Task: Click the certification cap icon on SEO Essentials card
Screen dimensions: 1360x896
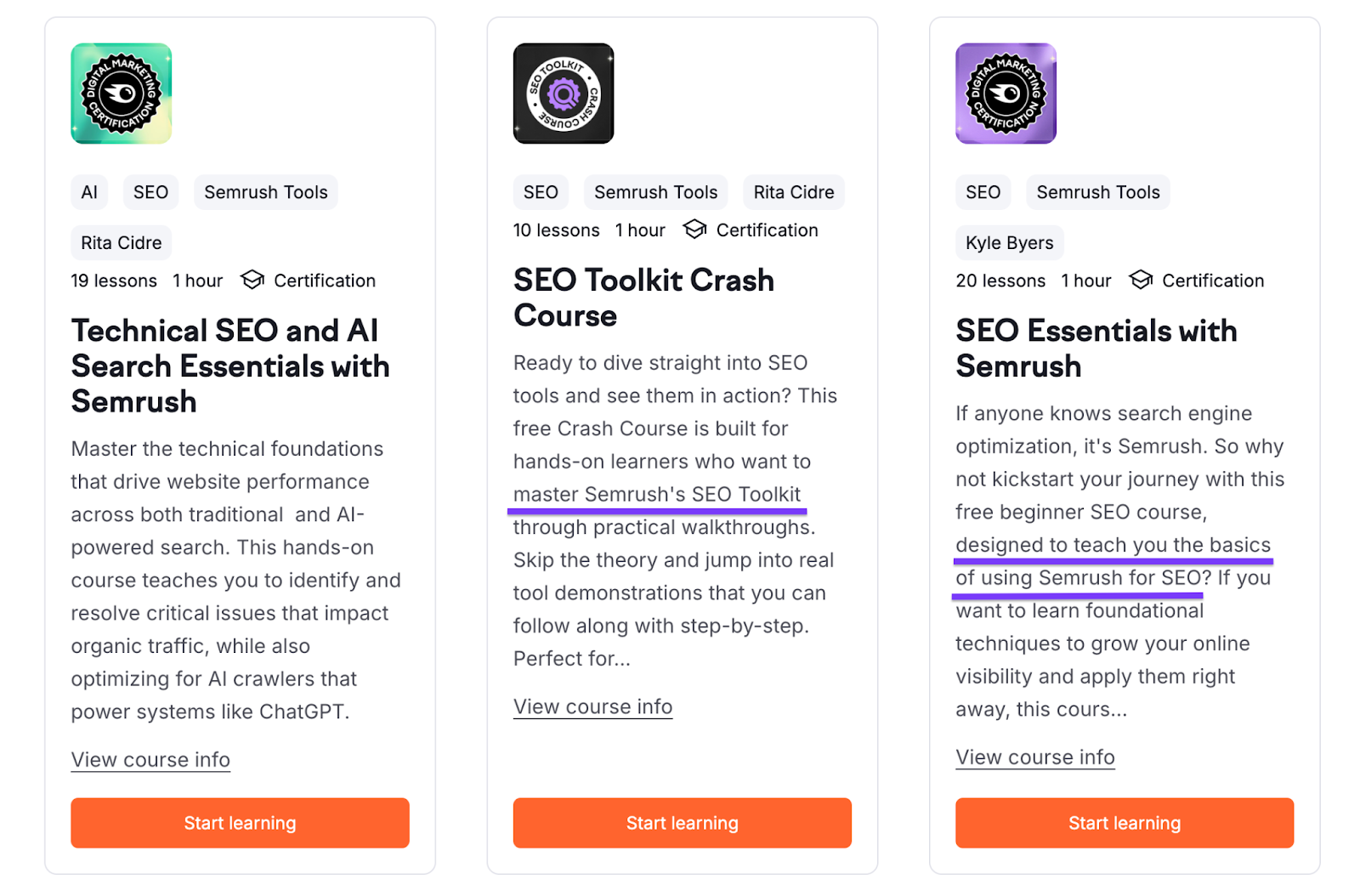Action: point(1141,280)
